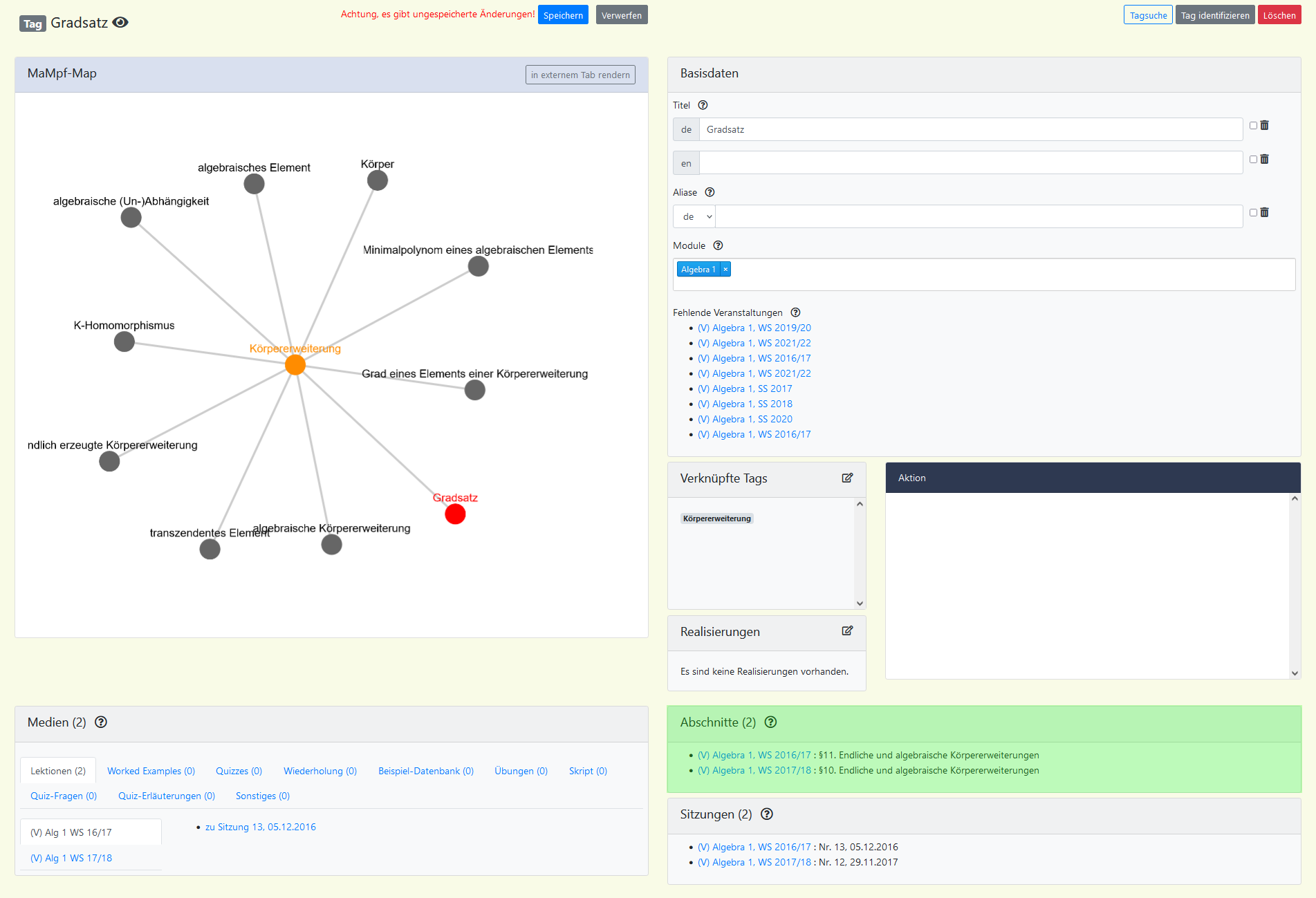Screen dimensions: 1316x898
Task: Remove the Algebra 1 module chip
Action: click(x=725, y=269)
